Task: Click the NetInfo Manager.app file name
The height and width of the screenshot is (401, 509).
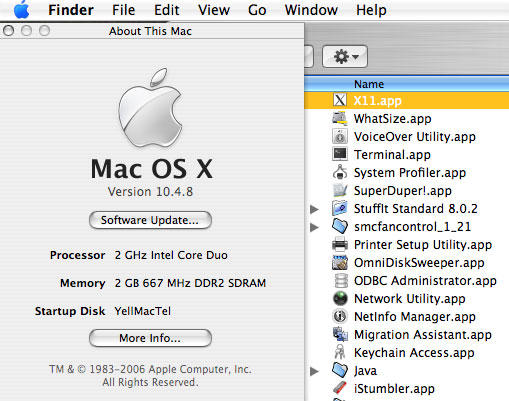Action: (415, 317)
